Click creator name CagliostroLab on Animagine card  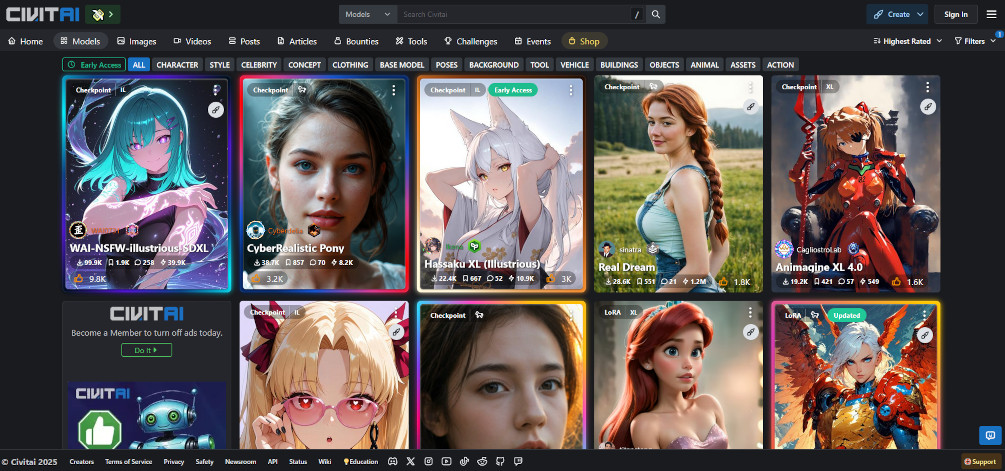pyautogui.click(x=820, y=249)
